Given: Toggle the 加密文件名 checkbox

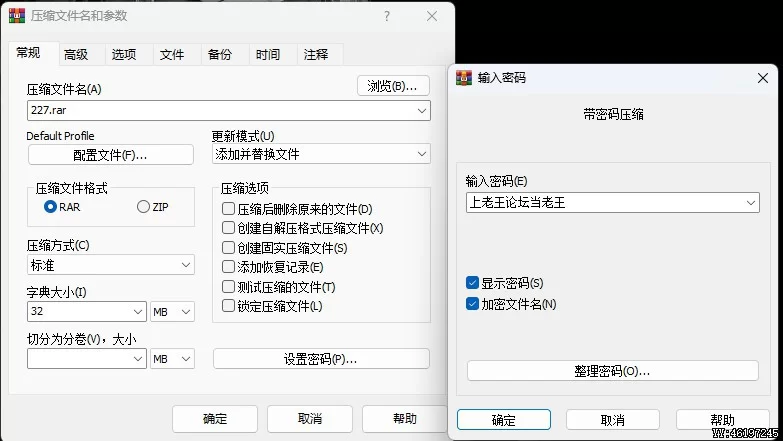Looking at the screenshot, I should pyautogui.click(x=472, y=304).
